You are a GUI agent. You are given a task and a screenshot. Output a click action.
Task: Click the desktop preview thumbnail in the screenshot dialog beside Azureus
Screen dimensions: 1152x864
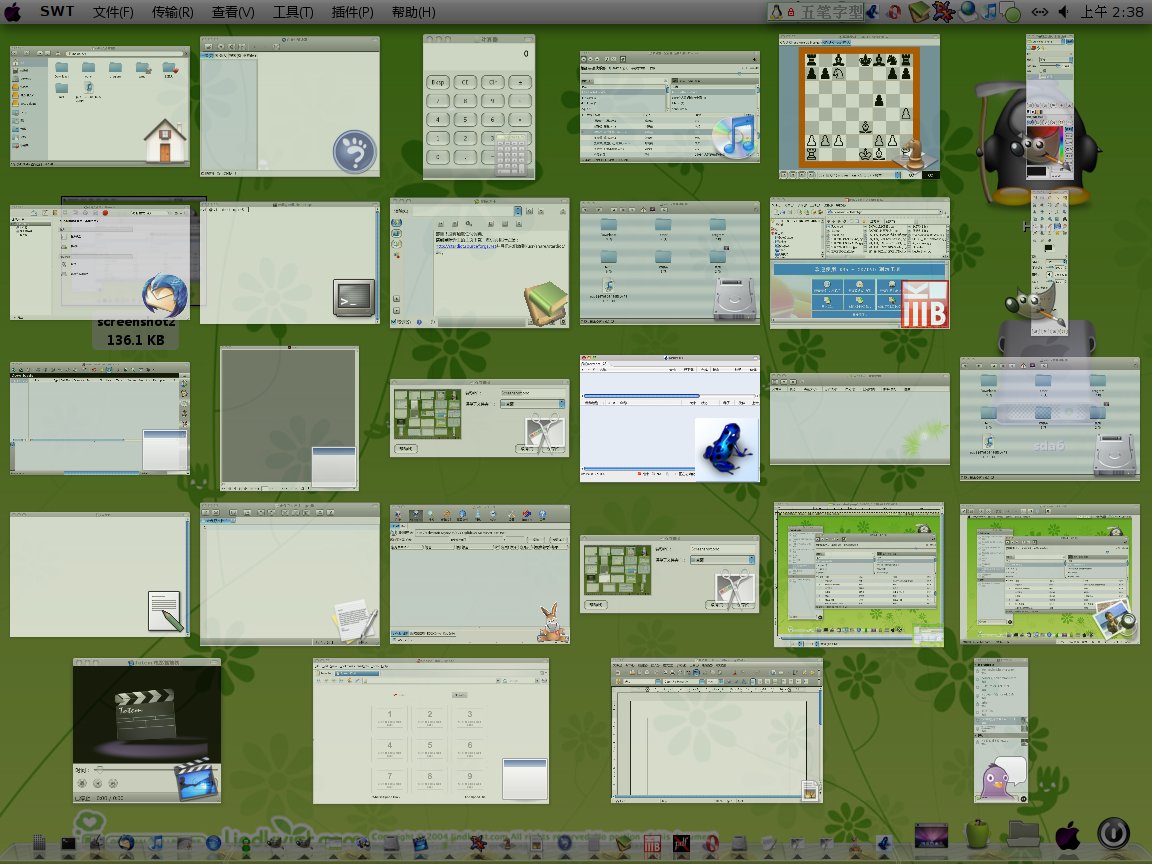[x=428, y=414]
